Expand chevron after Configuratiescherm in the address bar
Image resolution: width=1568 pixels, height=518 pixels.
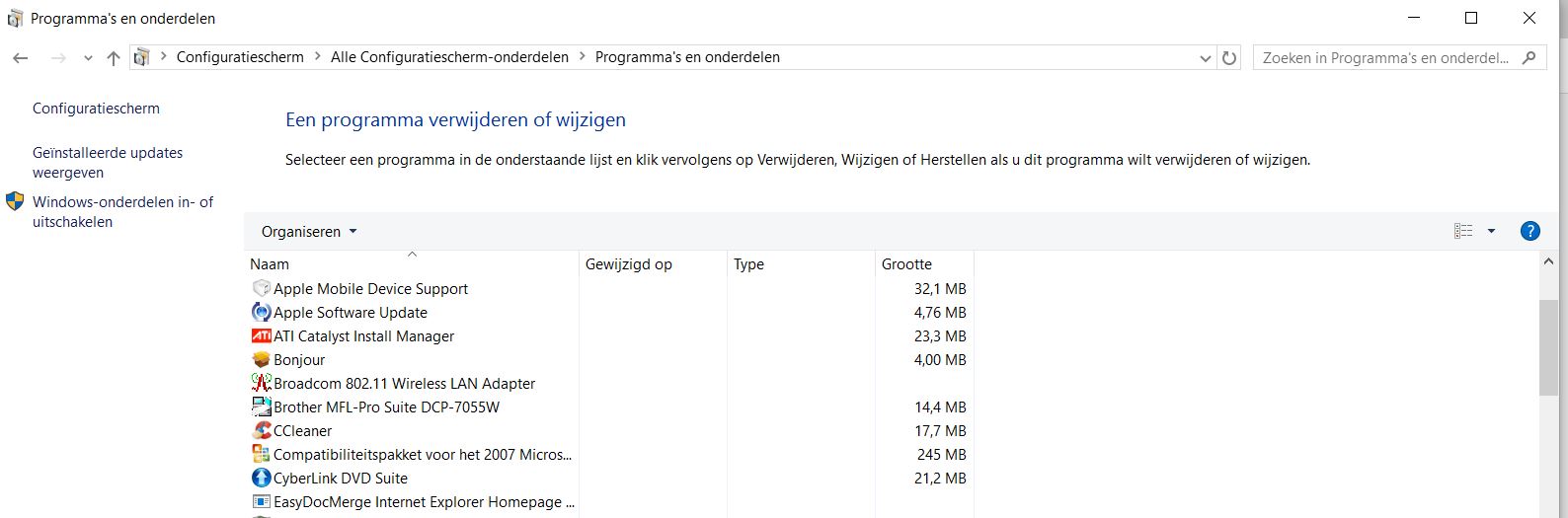[318, 57]
